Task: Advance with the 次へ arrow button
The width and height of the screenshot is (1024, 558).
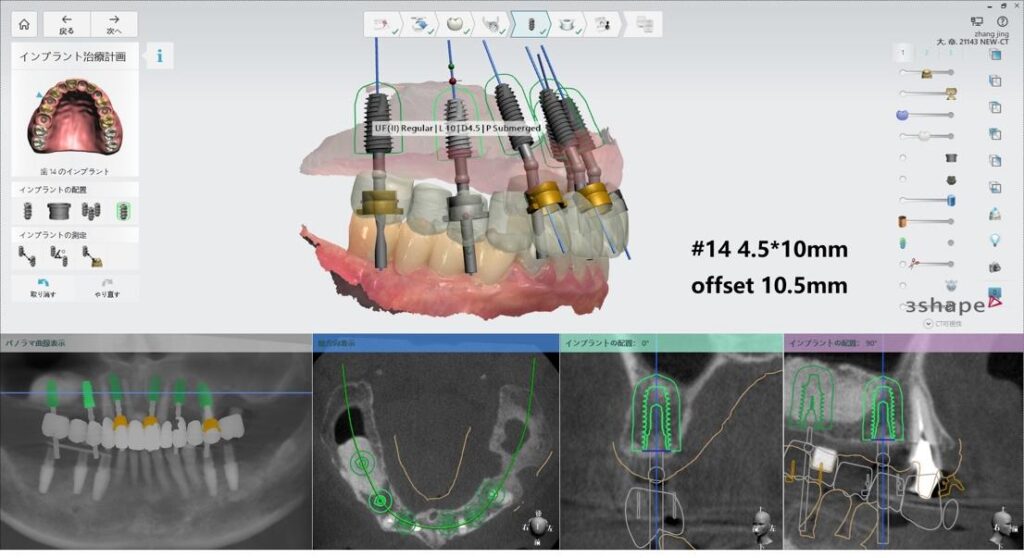Action: 114,24
